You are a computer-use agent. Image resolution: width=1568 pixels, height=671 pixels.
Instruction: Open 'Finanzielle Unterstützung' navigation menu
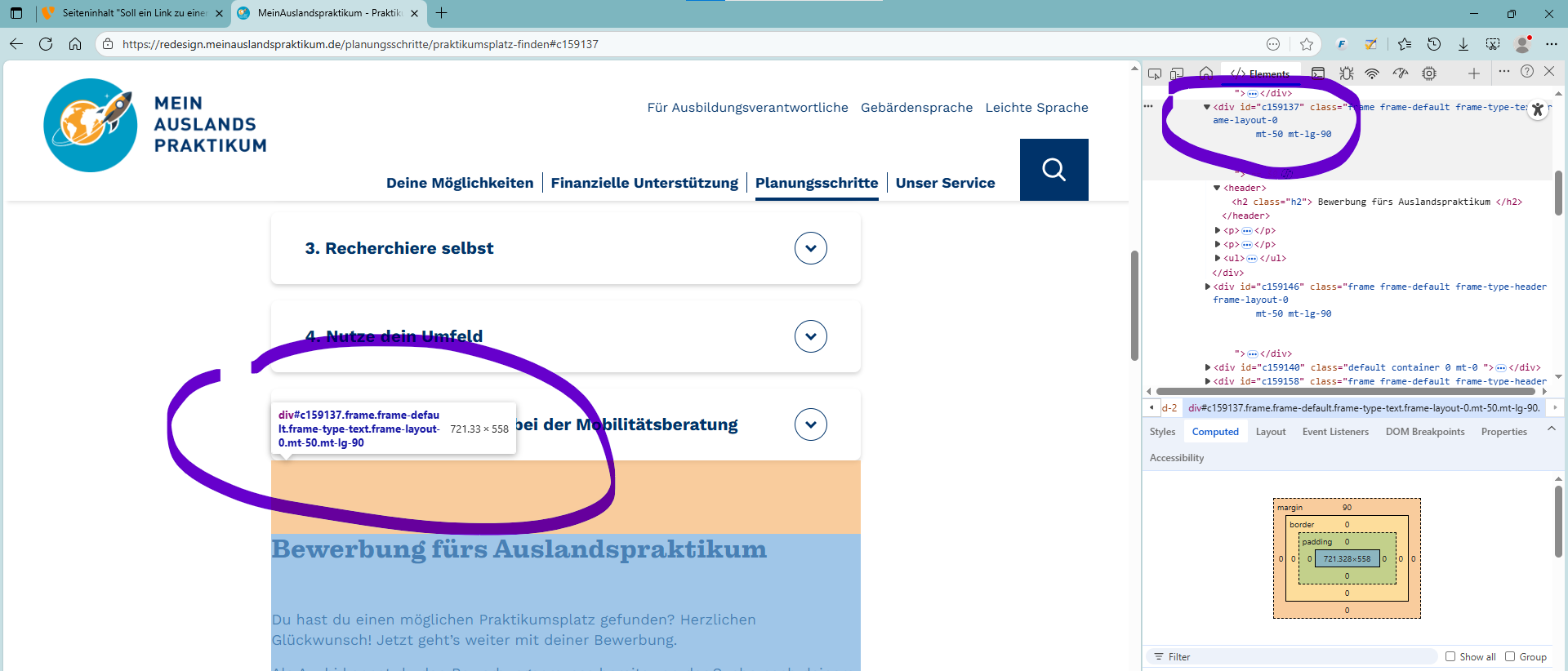[644, 183]
